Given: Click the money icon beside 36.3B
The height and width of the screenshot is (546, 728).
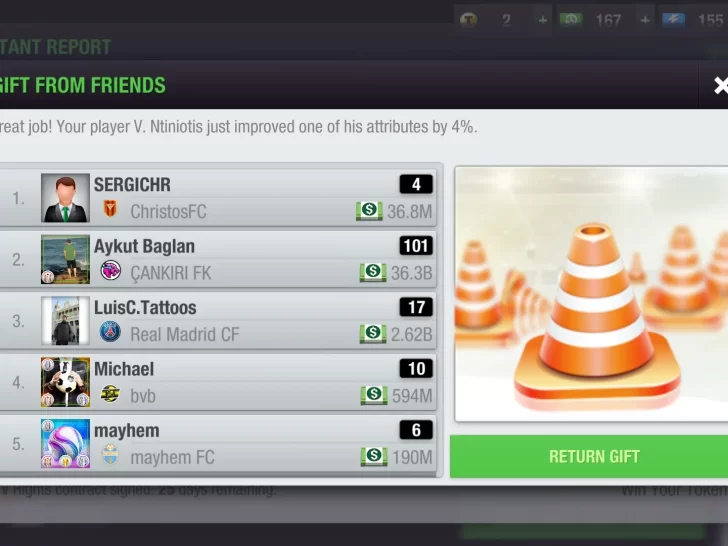Looking at the screenshot, I should (x=373, y=273).
